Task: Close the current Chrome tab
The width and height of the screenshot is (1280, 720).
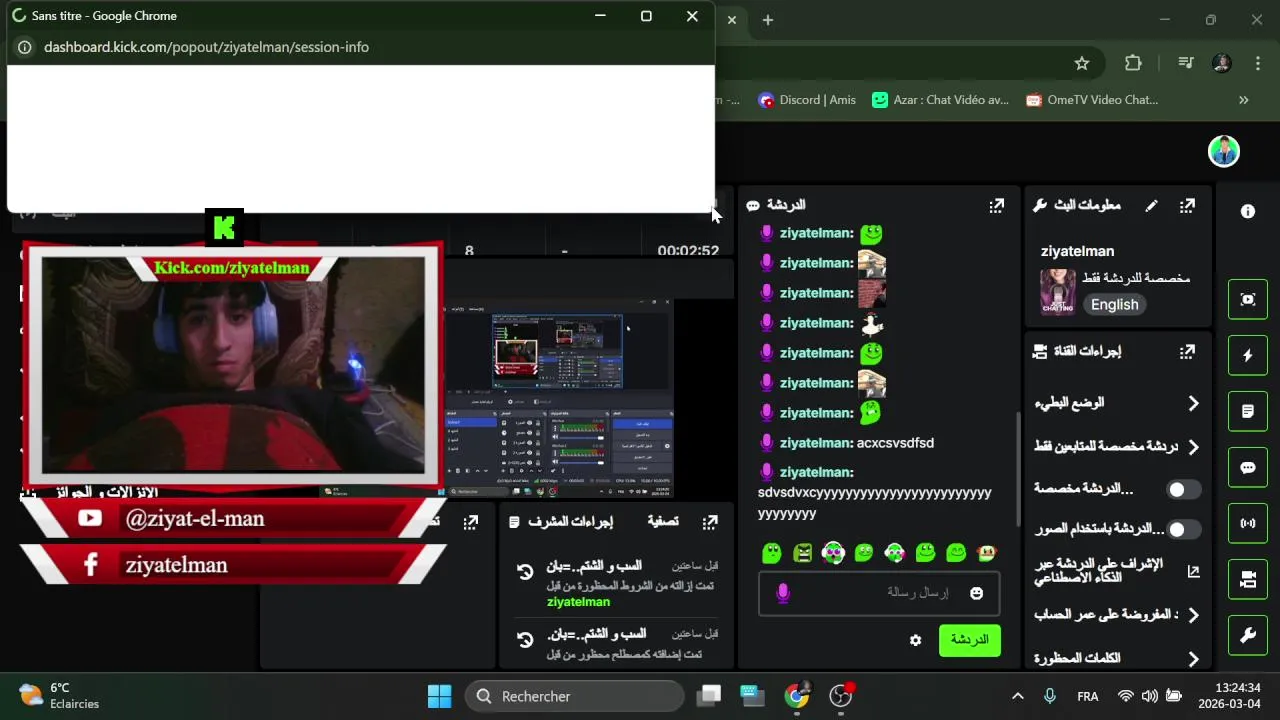Action: [732, 20]
